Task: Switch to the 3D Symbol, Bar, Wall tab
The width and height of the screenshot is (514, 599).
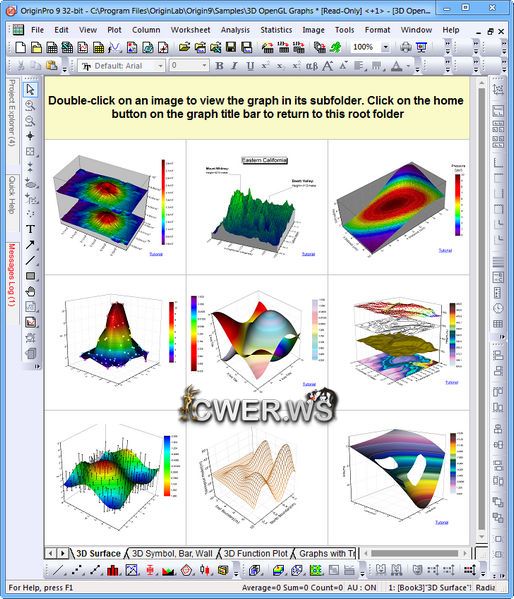Action: coord(172,553)
